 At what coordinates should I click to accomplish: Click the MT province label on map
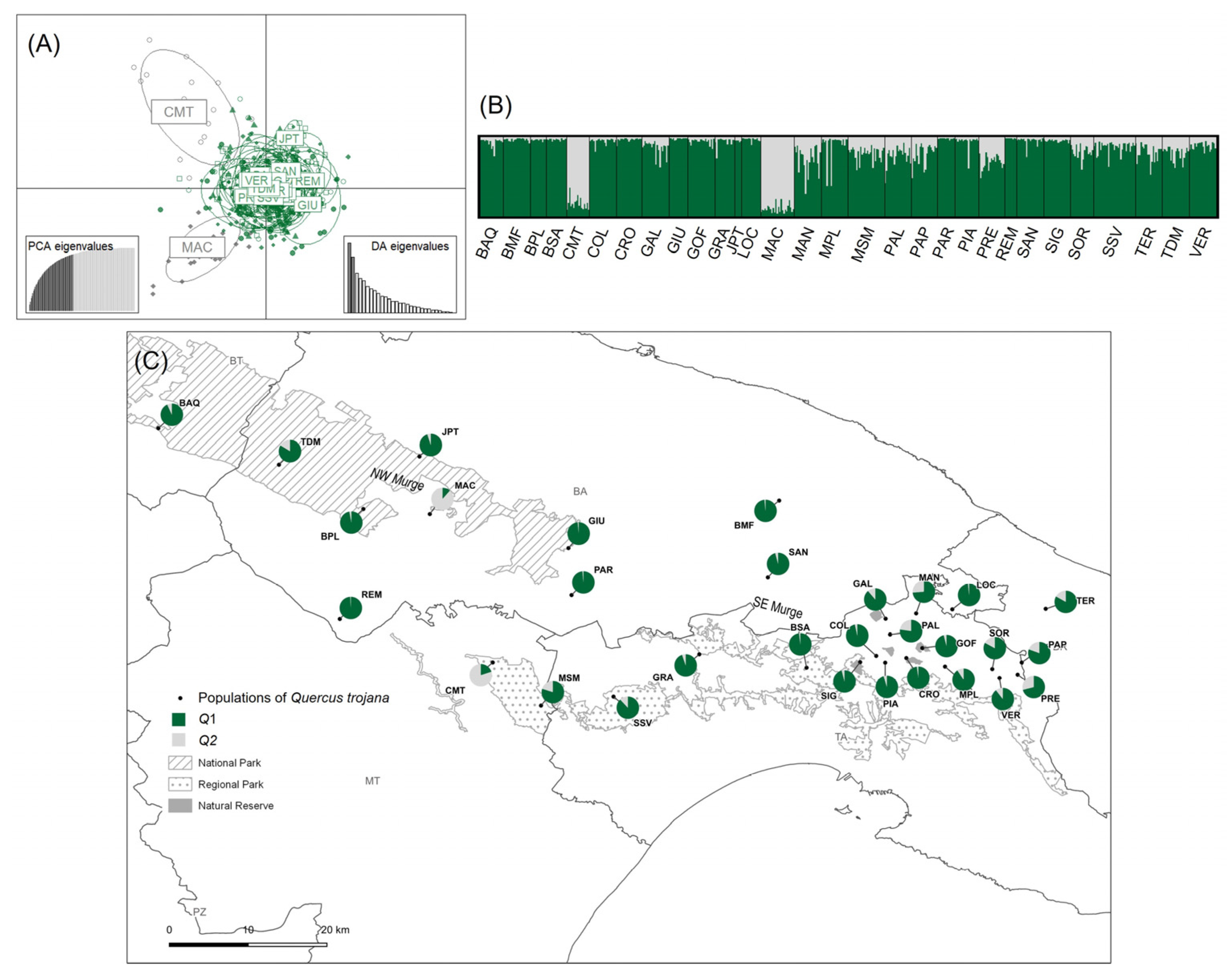point(372,781)
